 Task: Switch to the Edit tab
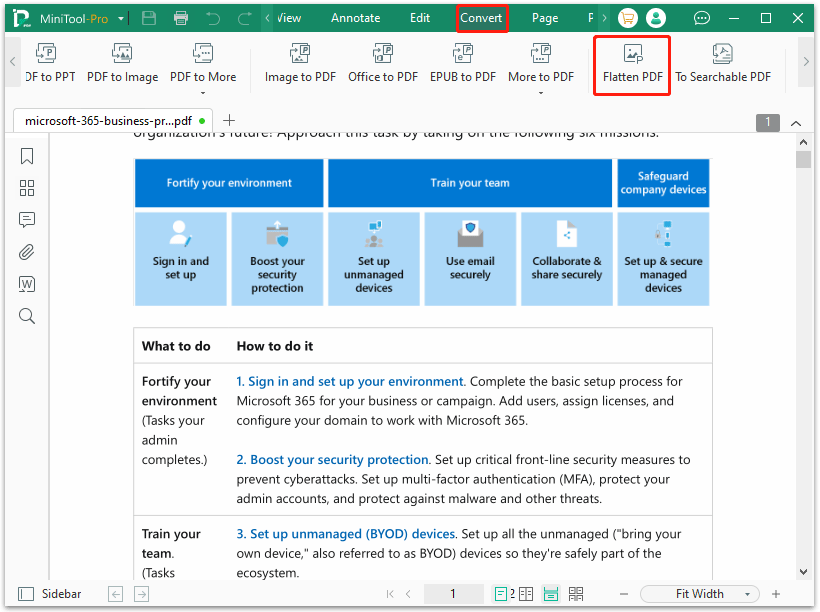pyautogui.click(x=420, y=18)
